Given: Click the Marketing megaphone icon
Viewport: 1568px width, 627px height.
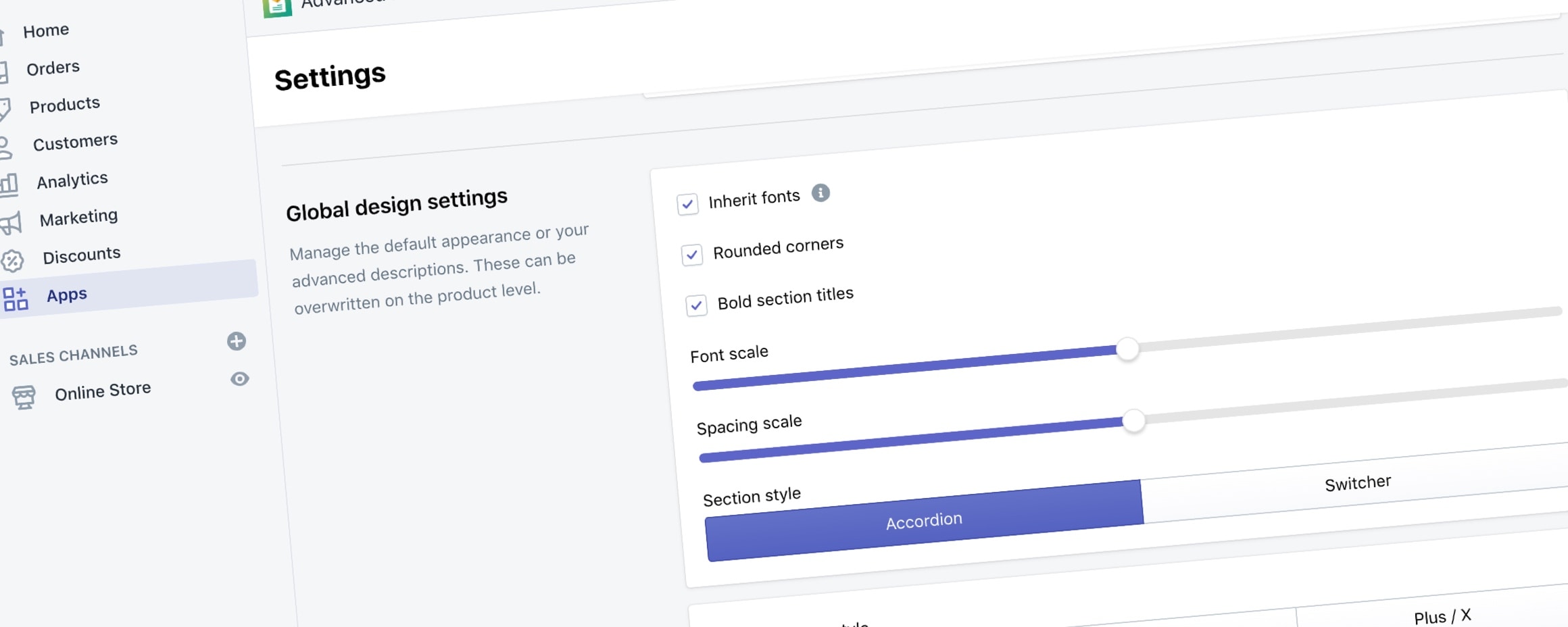Looking at the screenshot, I should click(x=11, y=223).
